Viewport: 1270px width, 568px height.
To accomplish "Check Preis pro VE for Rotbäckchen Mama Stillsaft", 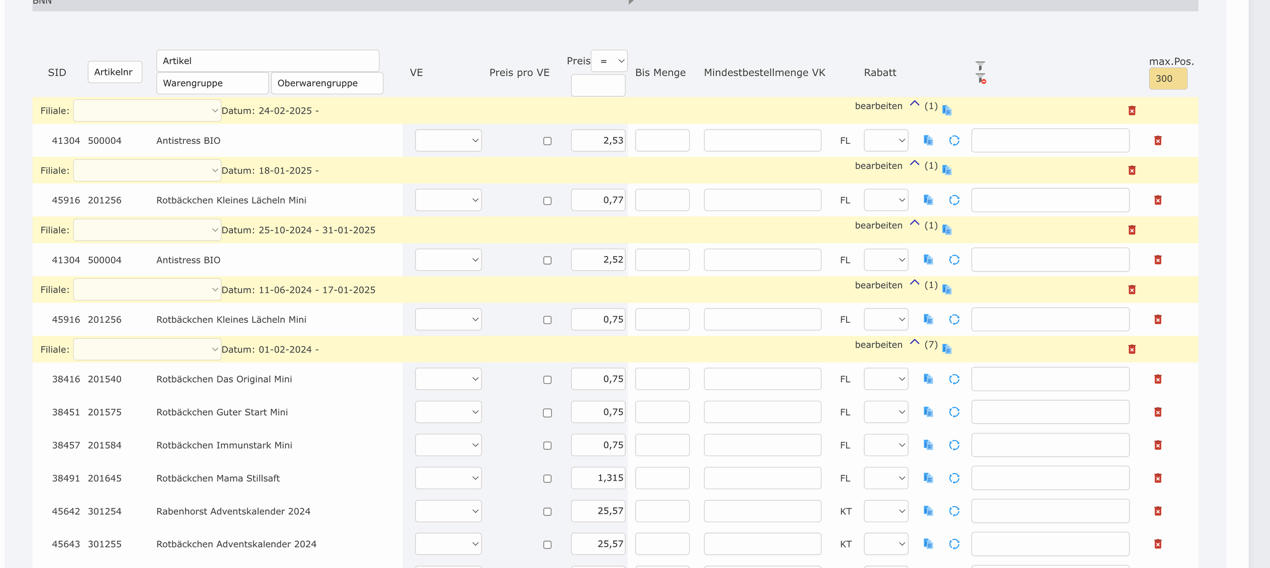I will (547, 479).
